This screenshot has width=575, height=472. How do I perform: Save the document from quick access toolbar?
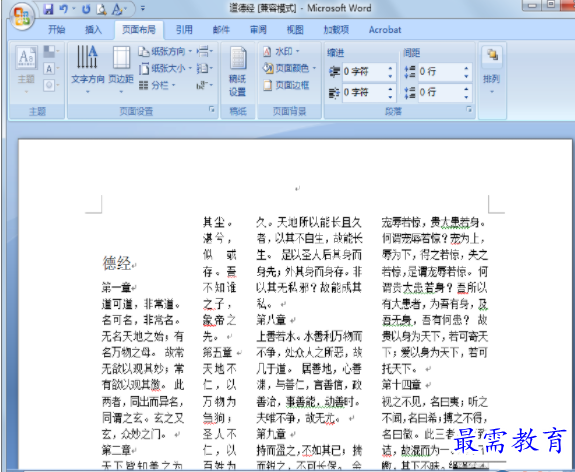[x=48, y=9]
